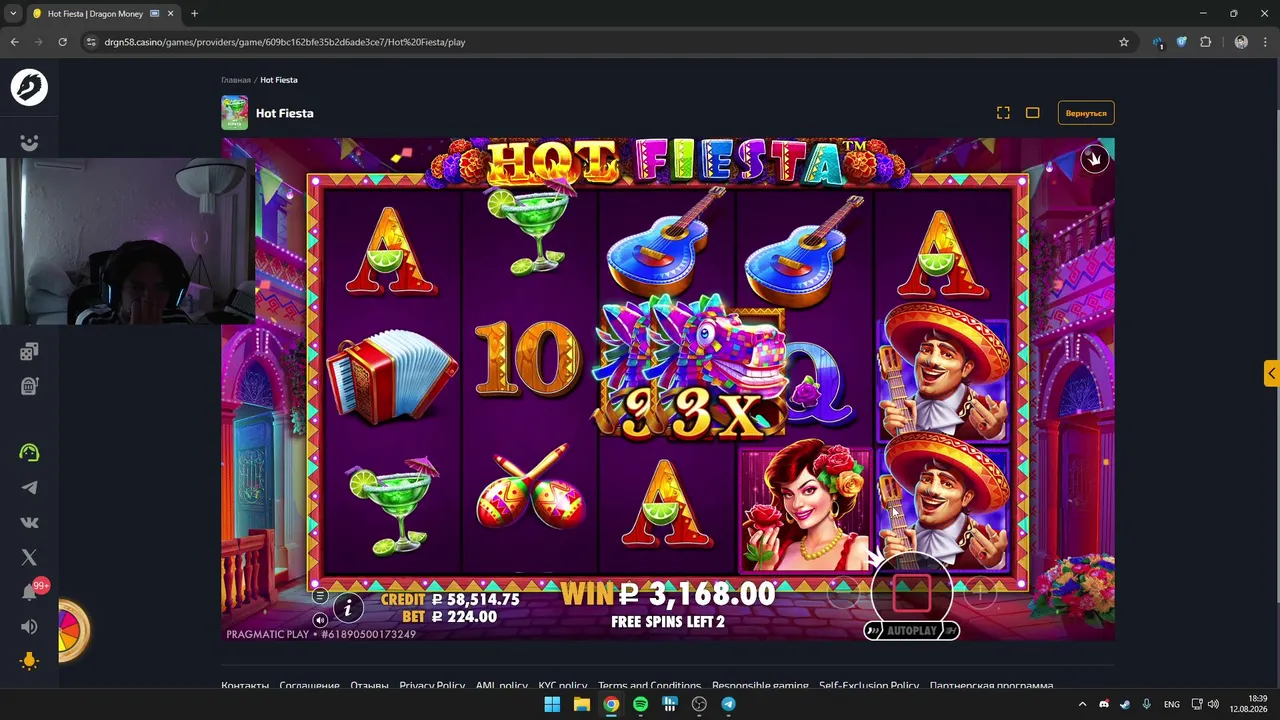Open the Chrome three-dot menu
Screen dimensions: 1280x720
point(1265,42)
